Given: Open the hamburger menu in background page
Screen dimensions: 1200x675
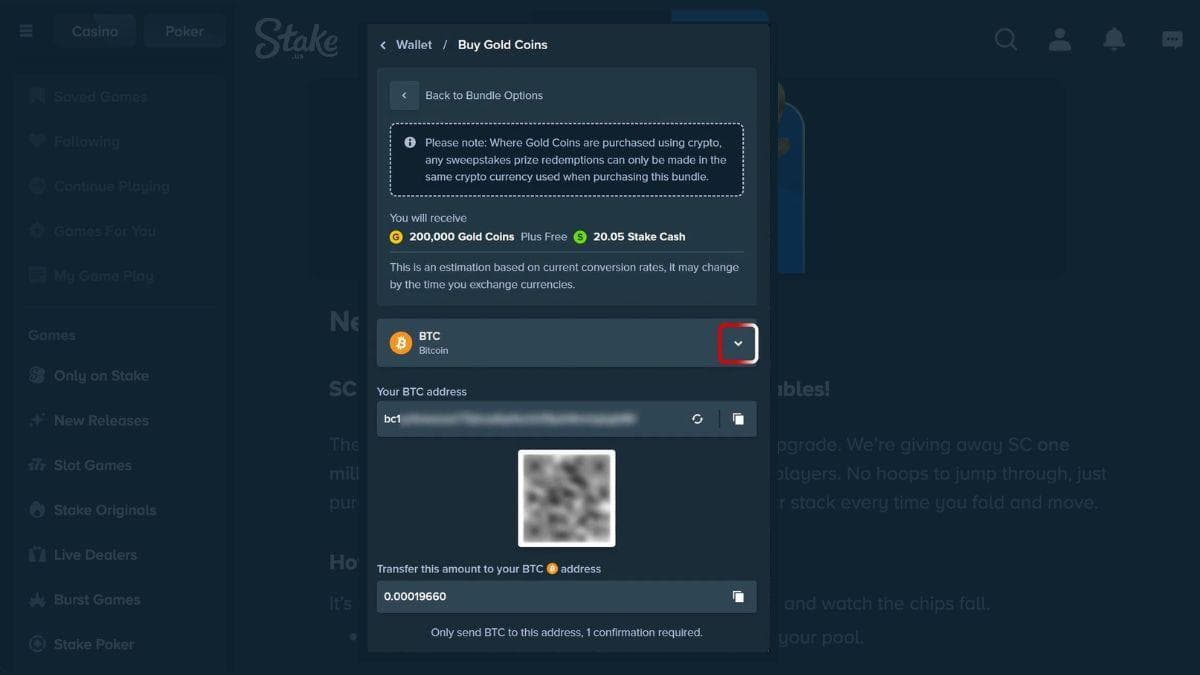Looking at the screenshot, I should (x=26, y=31).
